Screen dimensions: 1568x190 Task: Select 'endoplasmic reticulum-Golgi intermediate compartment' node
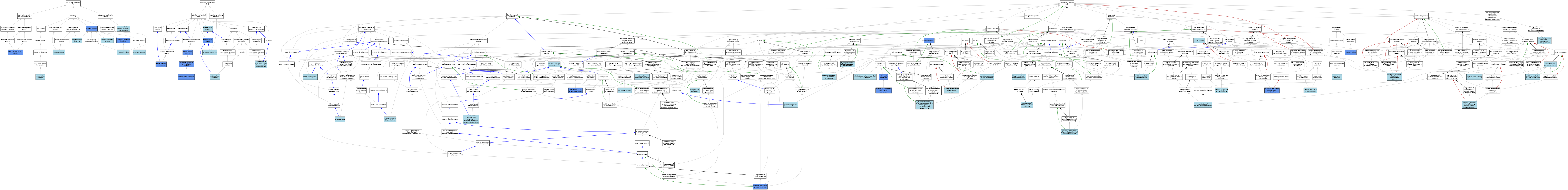pos(261,64)
